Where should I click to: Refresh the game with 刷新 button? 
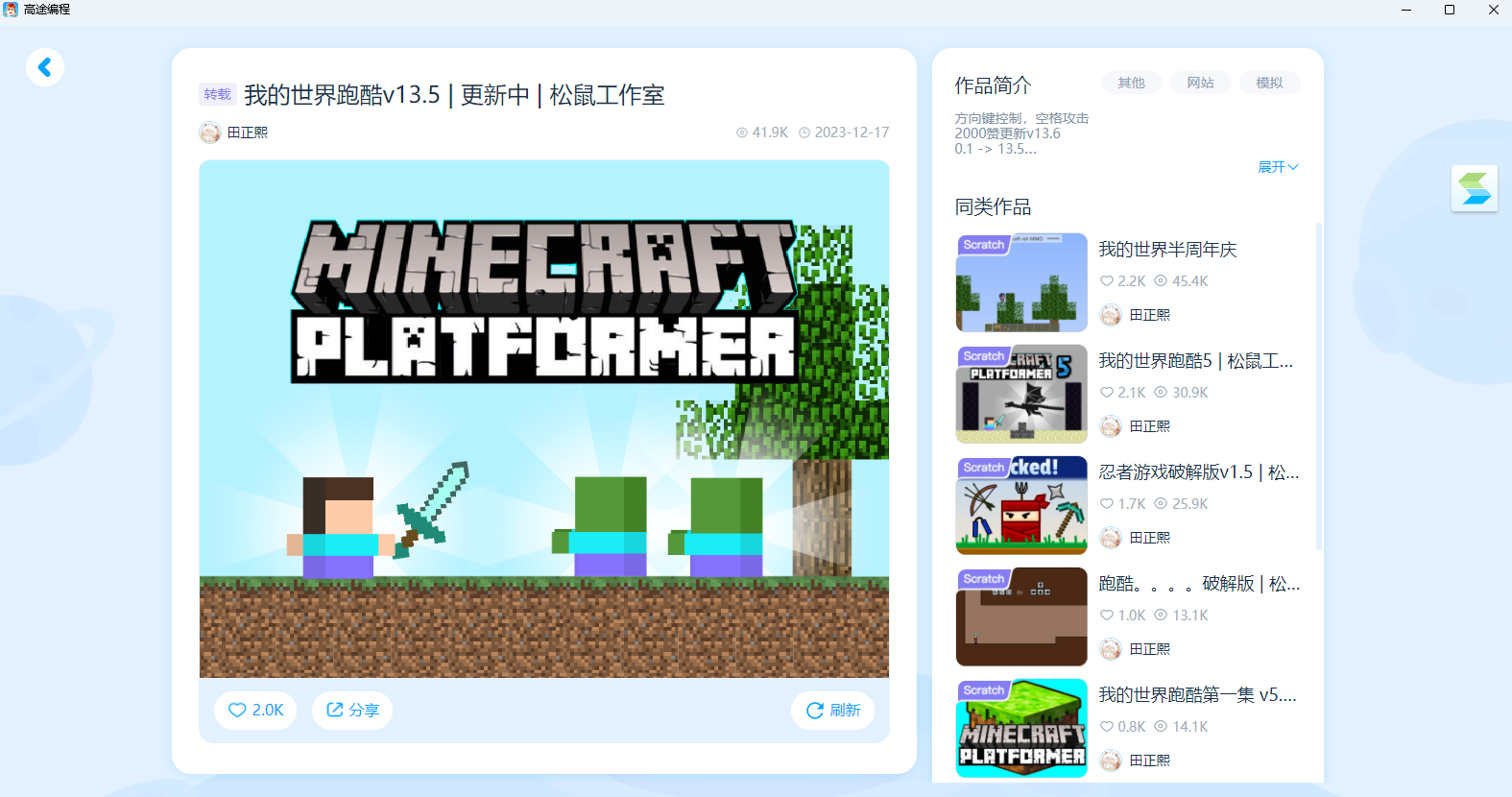(832, 711)
